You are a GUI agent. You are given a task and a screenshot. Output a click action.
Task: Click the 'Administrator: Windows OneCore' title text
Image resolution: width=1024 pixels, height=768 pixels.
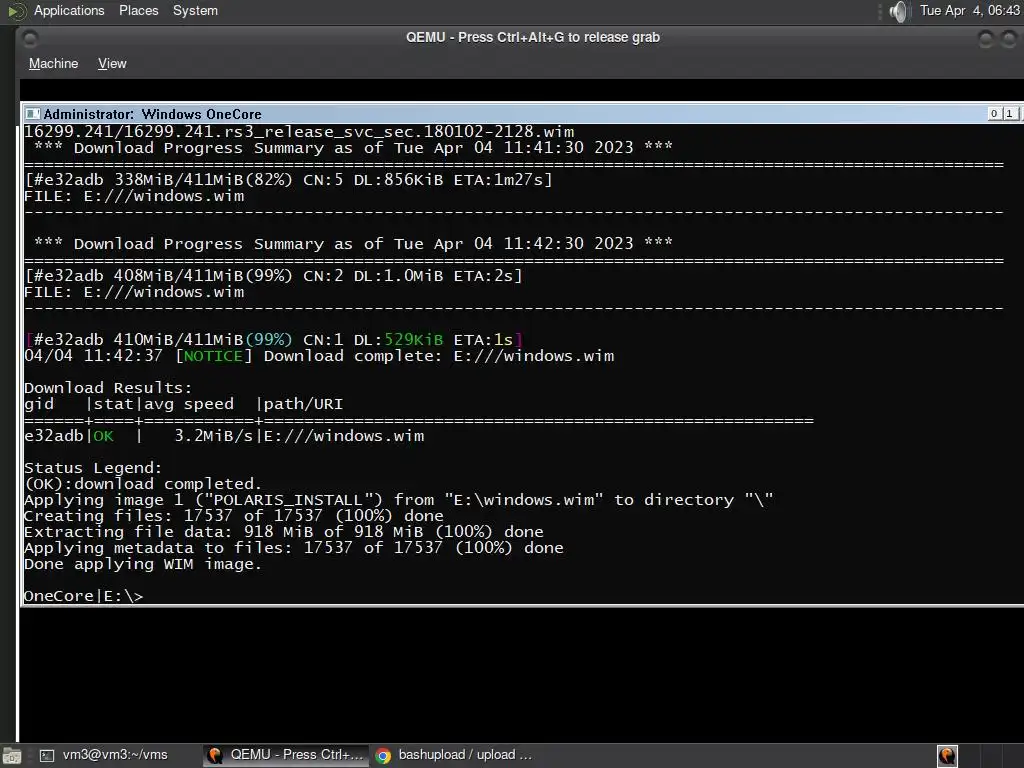click(152, 114)
